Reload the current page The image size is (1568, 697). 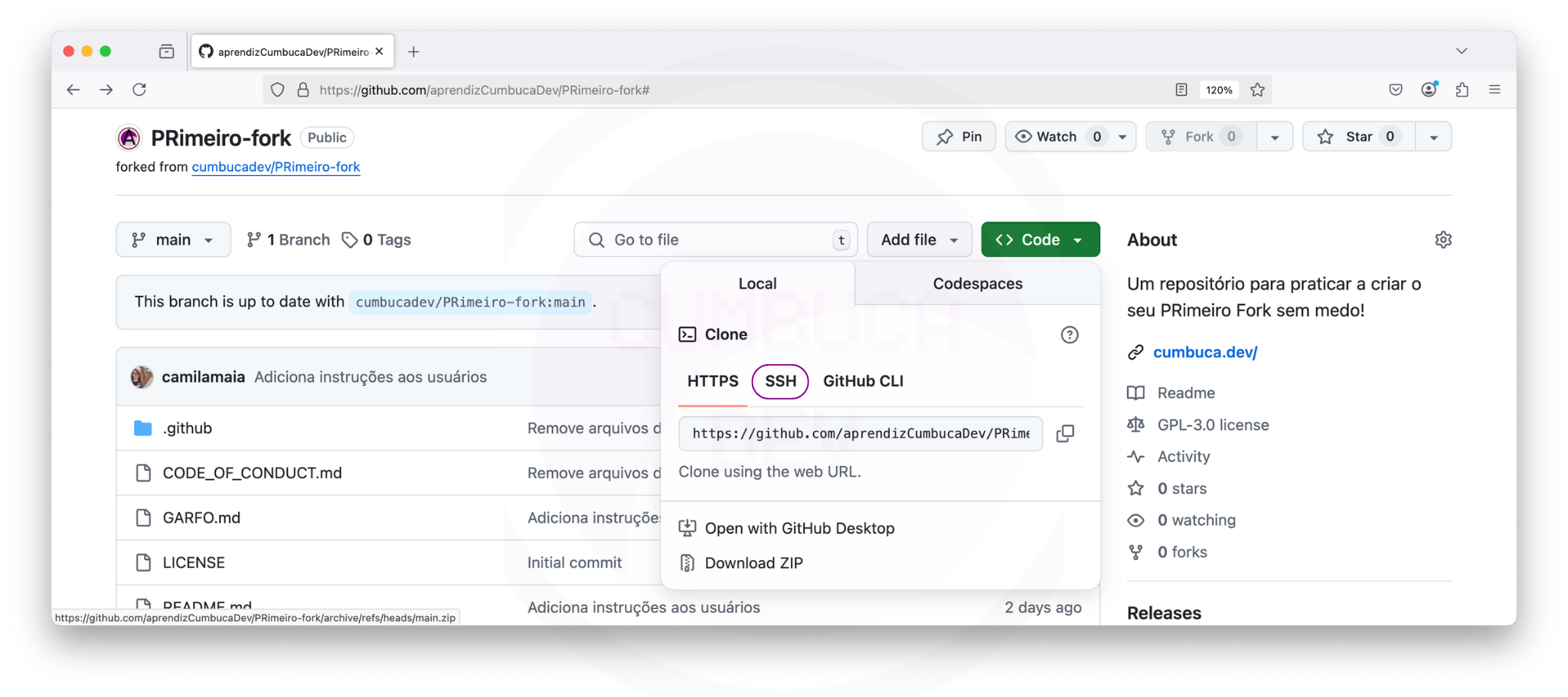139,90
